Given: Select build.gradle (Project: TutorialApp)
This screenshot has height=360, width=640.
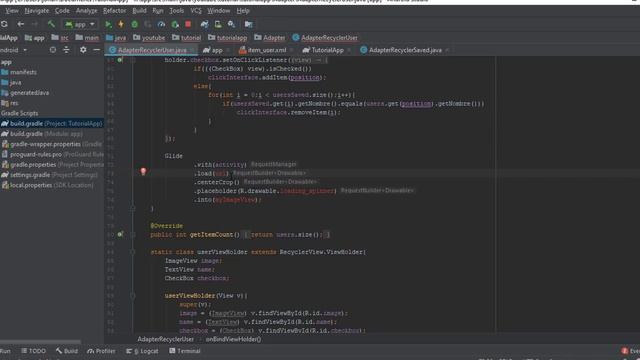Looking at the screenshot, I should 52,123.
